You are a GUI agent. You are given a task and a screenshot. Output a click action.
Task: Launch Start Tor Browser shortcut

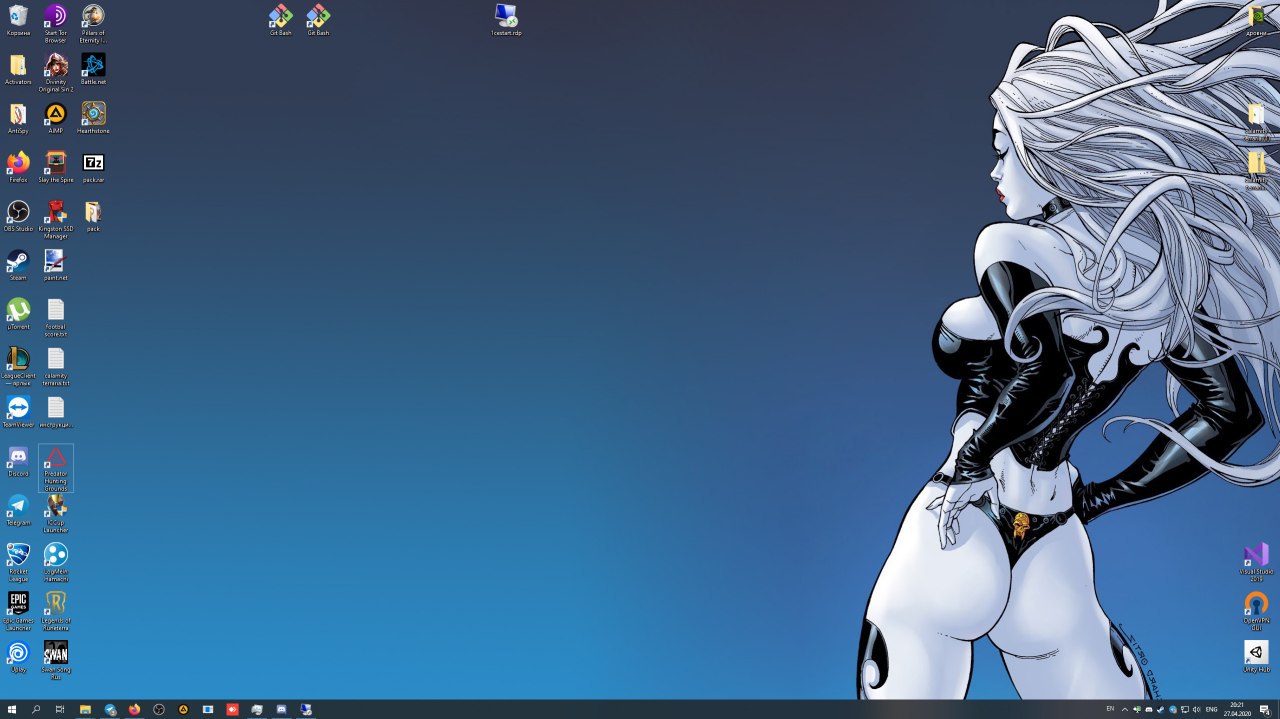[56, 23]
